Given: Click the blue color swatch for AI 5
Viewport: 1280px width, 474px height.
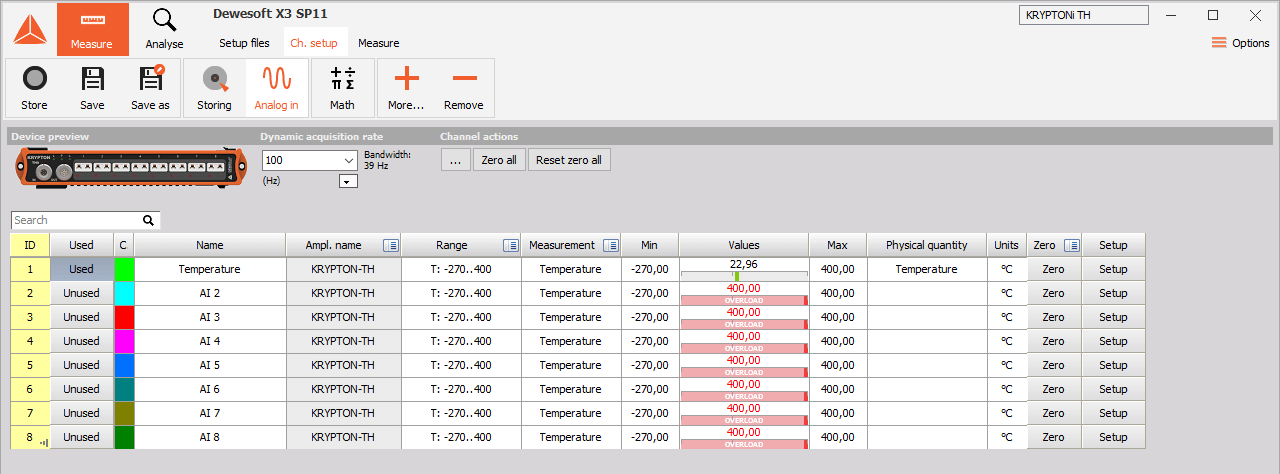Looking at the screenshot, I should click(x=124, y=365).
